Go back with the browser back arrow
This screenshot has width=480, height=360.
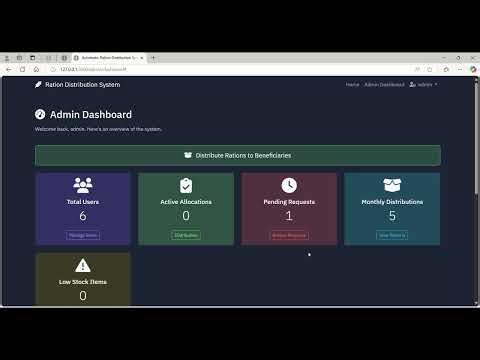9,69
